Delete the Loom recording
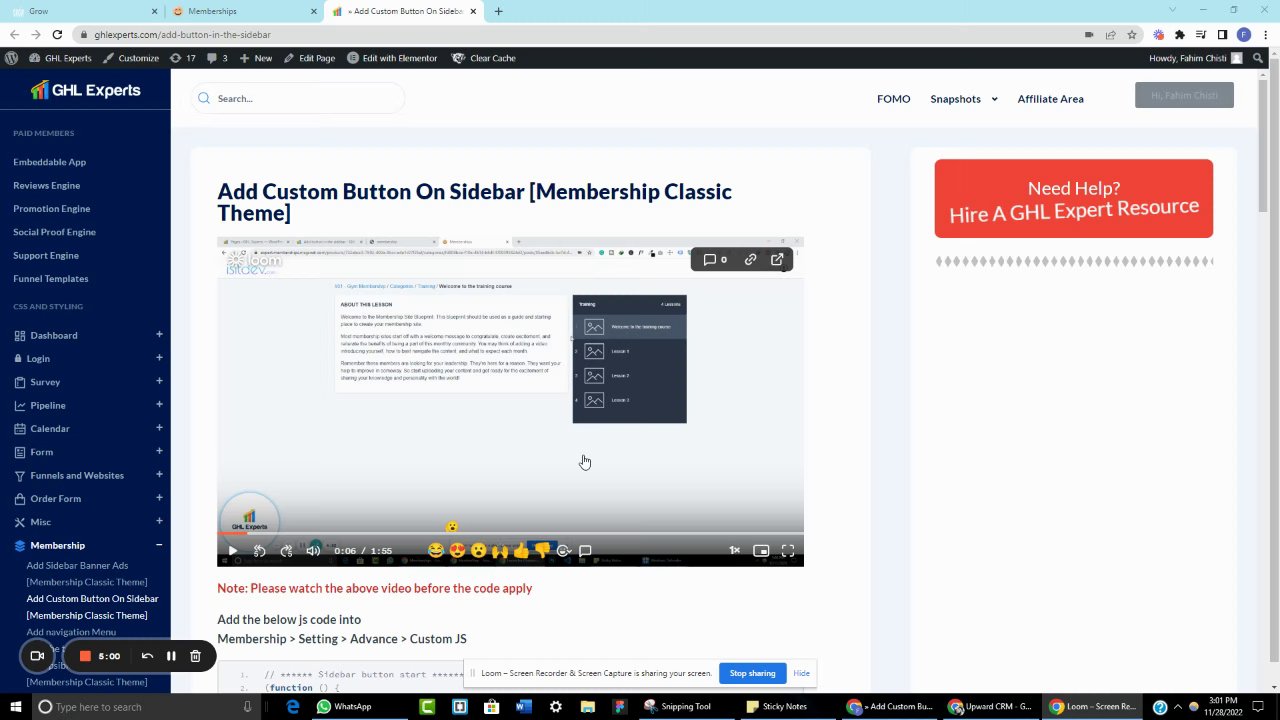1280x720 pixels. point(195,656)
